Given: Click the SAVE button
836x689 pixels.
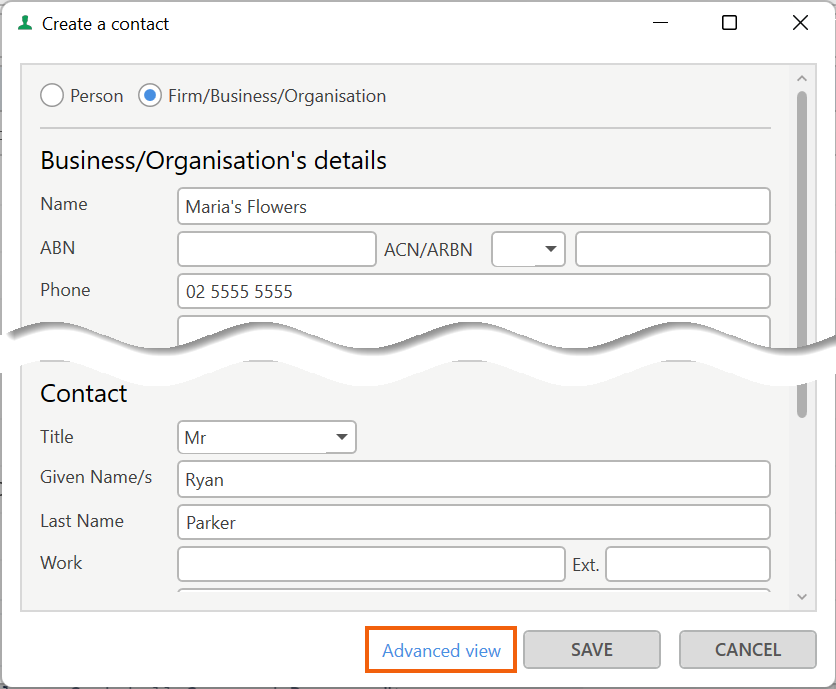Looking at the screenshot, I should point(592,650).
